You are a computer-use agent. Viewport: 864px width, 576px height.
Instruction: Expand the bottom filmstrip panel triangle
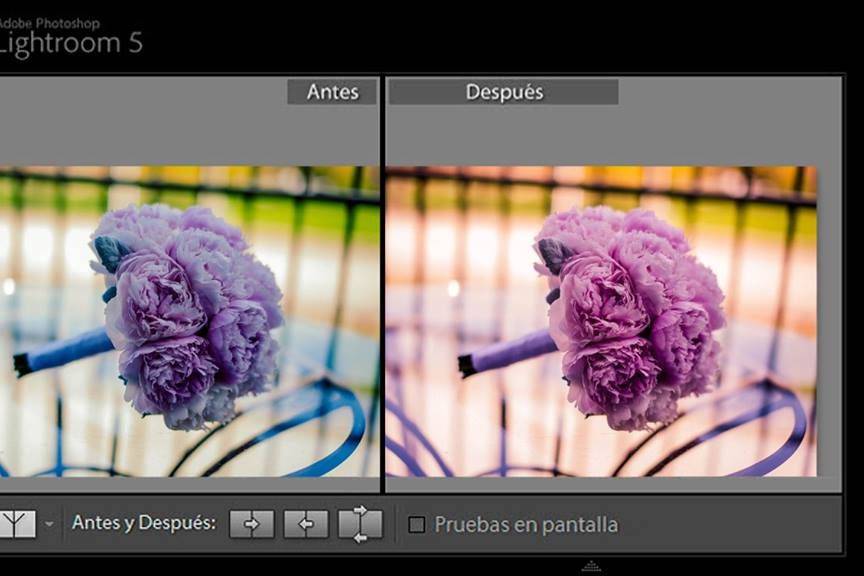click(591, 566)
